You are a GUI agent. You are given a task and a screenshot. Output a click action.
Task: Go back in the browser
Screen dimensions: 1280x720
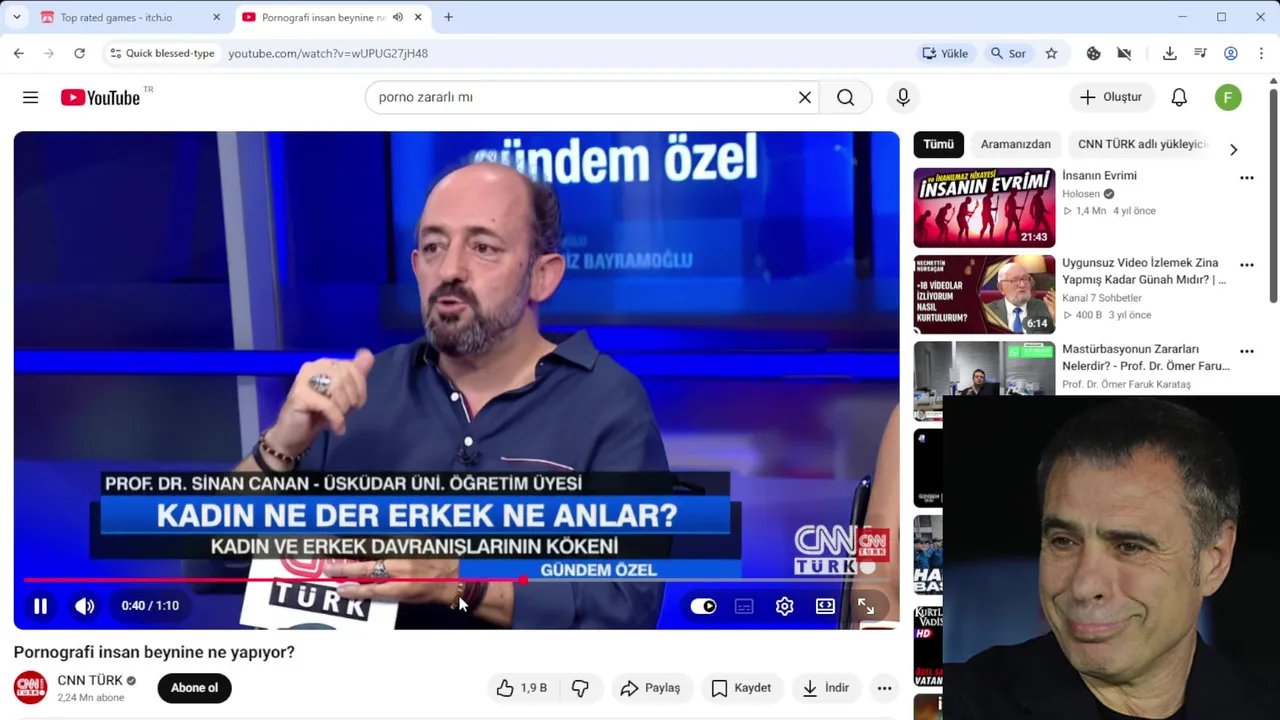tap(18, 53)
